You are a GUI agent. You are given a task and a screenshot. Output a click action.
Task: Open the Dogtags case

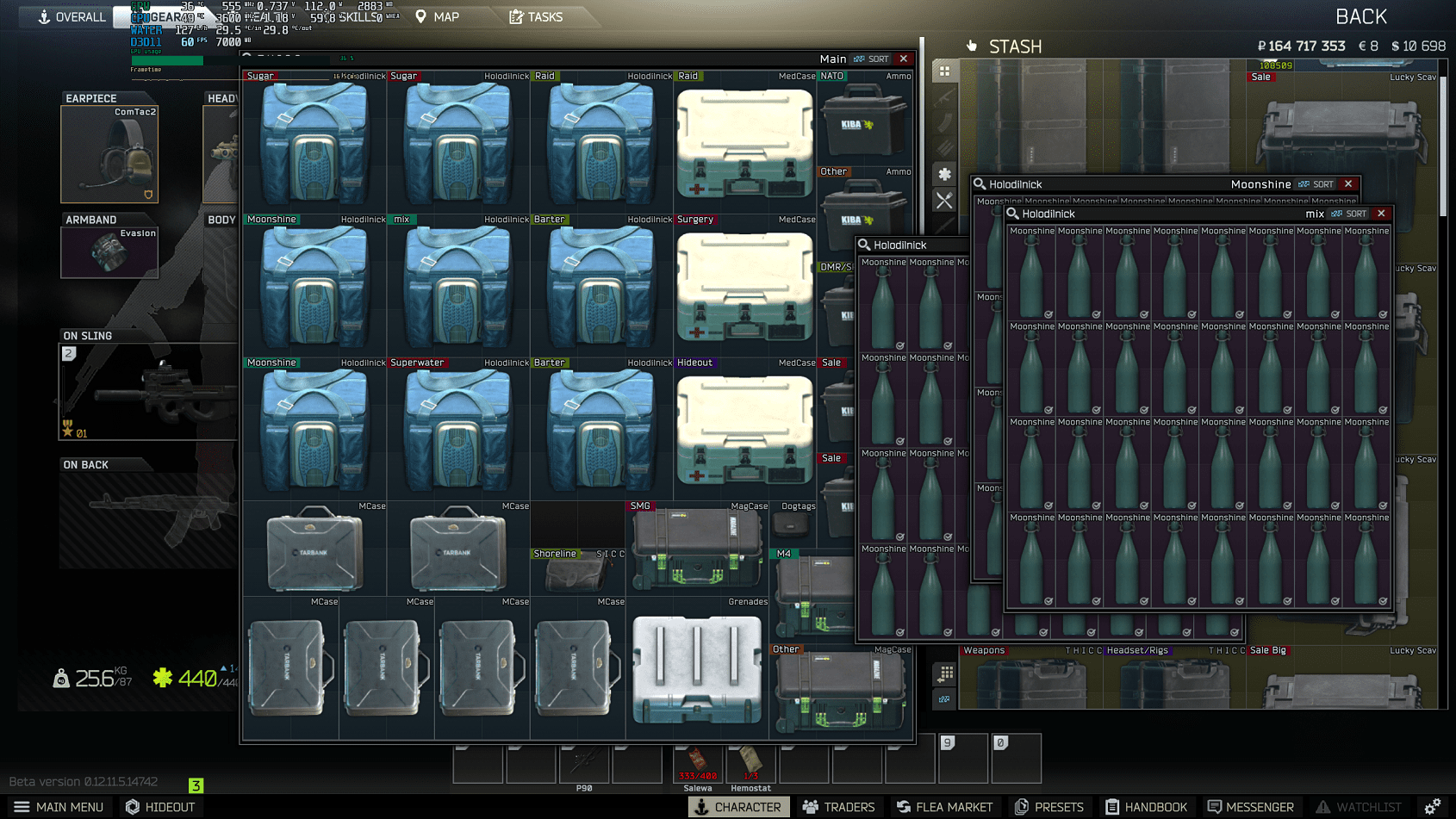tap(793, 524)
